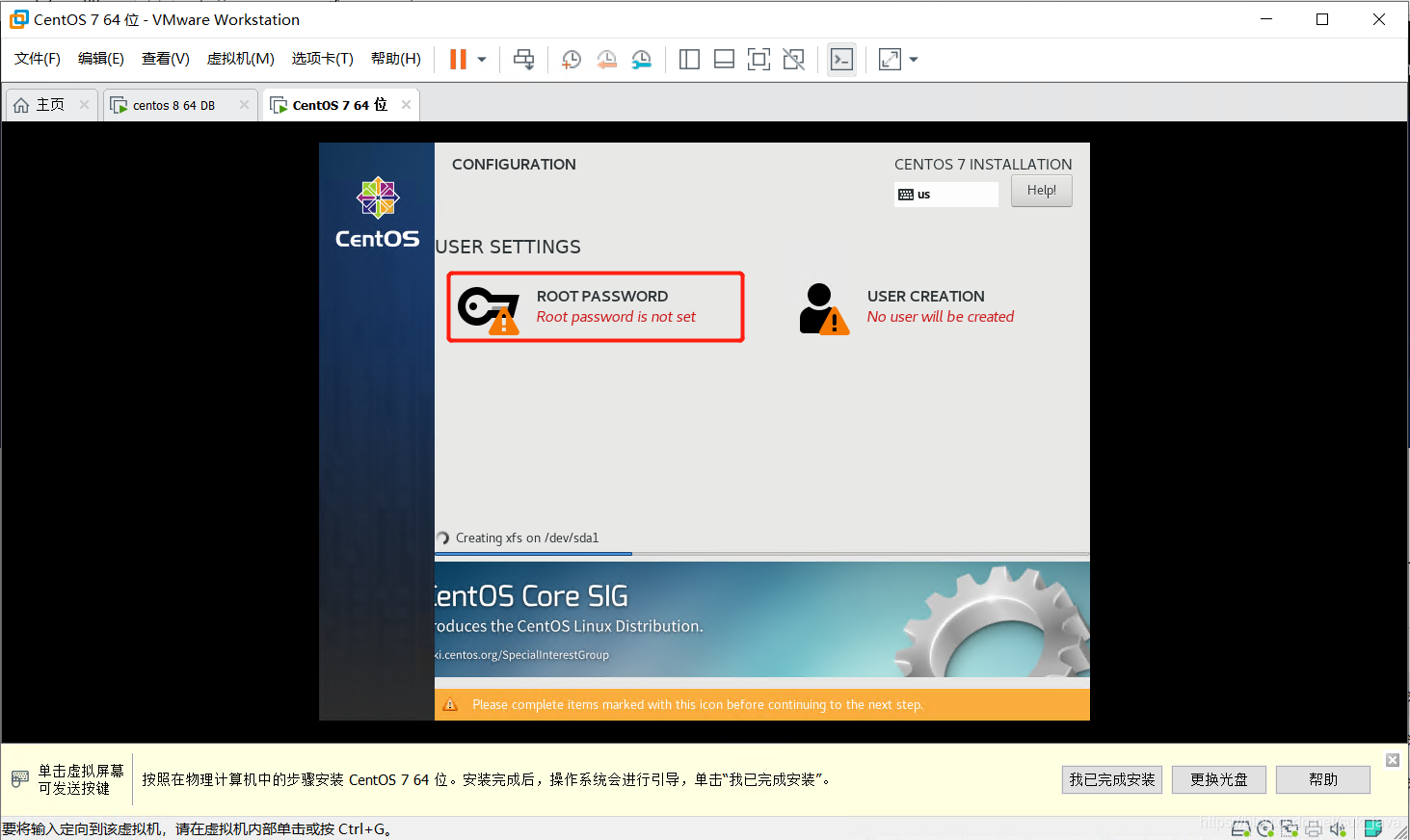The width and height of the screenshot is (1410, 840).
Task: Open the power options dropdown arrow
Action: (x=482, y=60)
